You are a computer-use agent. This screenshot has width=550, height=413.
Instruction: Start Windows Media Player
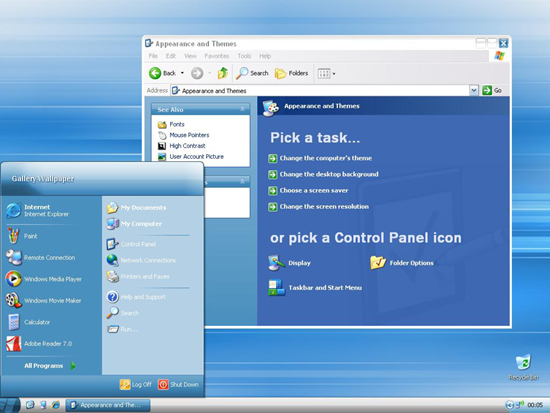[43, 279]
